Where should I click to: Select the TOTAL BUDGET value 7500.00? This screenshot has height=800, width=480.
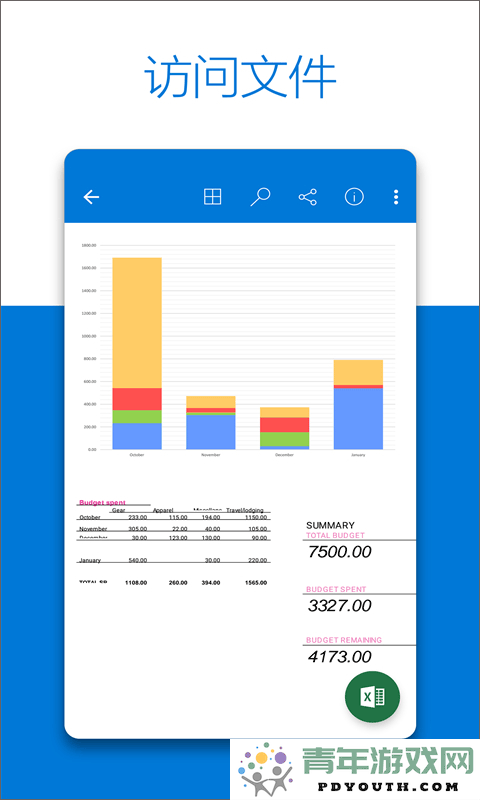click(x=340, y=552)
